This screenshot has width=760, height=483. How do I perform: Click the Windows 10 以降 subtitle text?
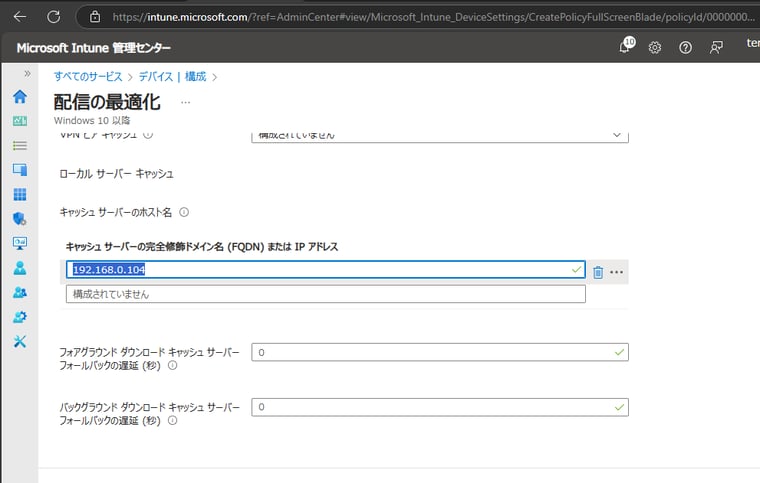coord(92,120)
